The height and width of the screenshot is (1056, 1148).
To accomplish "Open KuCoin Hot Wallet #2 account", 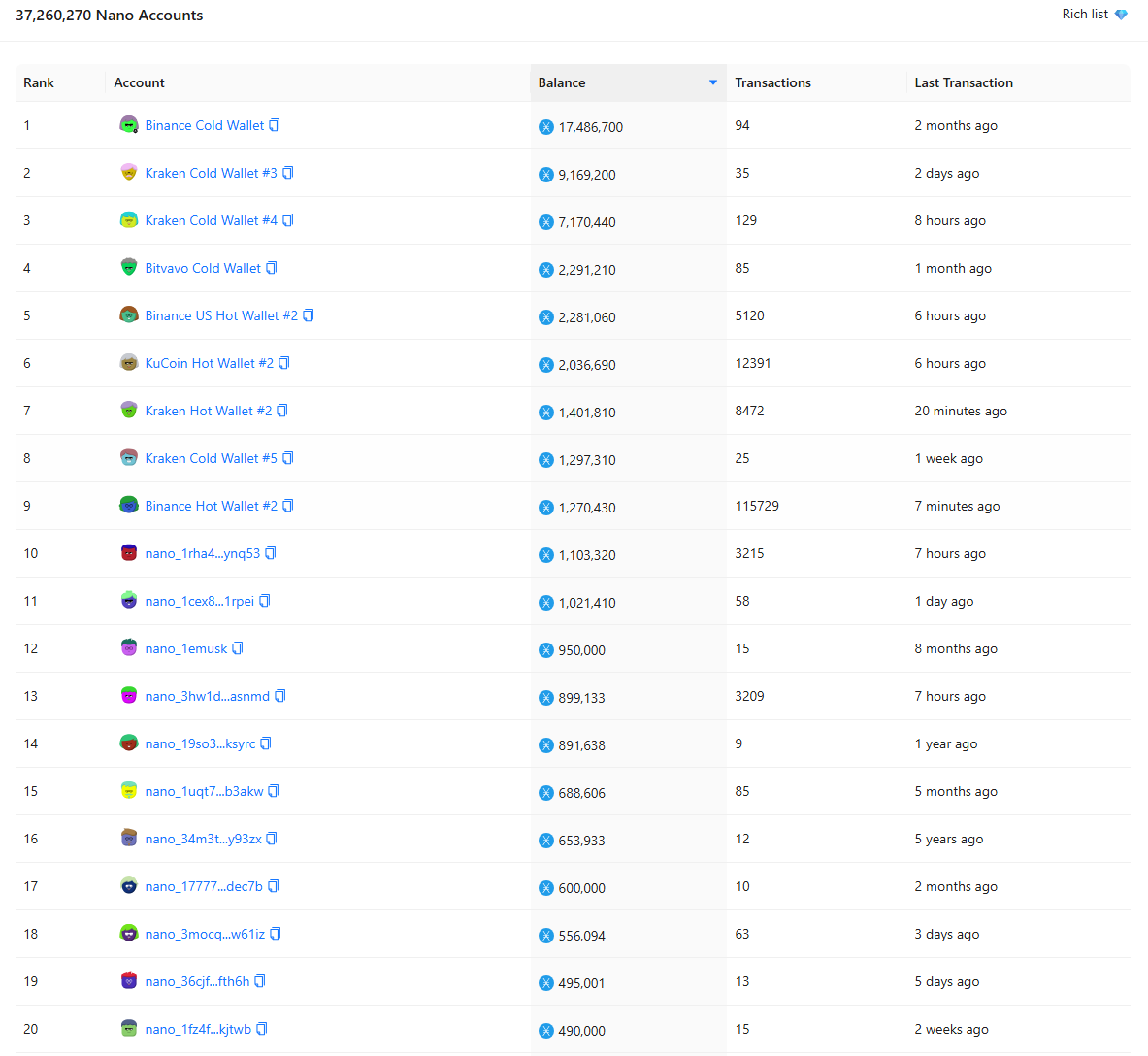I will [x=210, y=363].
